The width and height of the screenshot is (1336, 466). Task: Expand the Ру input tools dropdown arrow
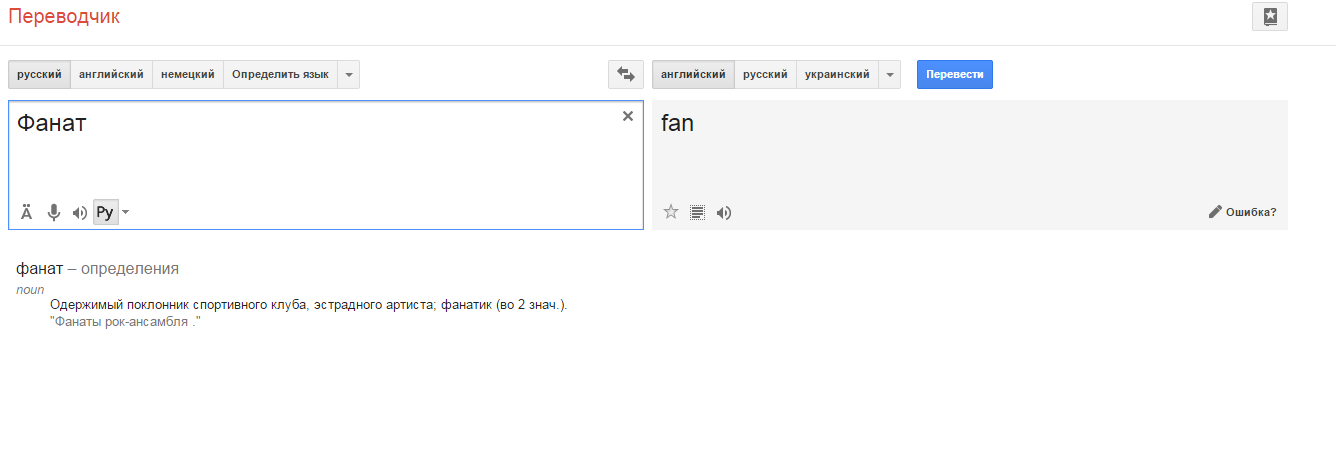coord(126,212)
